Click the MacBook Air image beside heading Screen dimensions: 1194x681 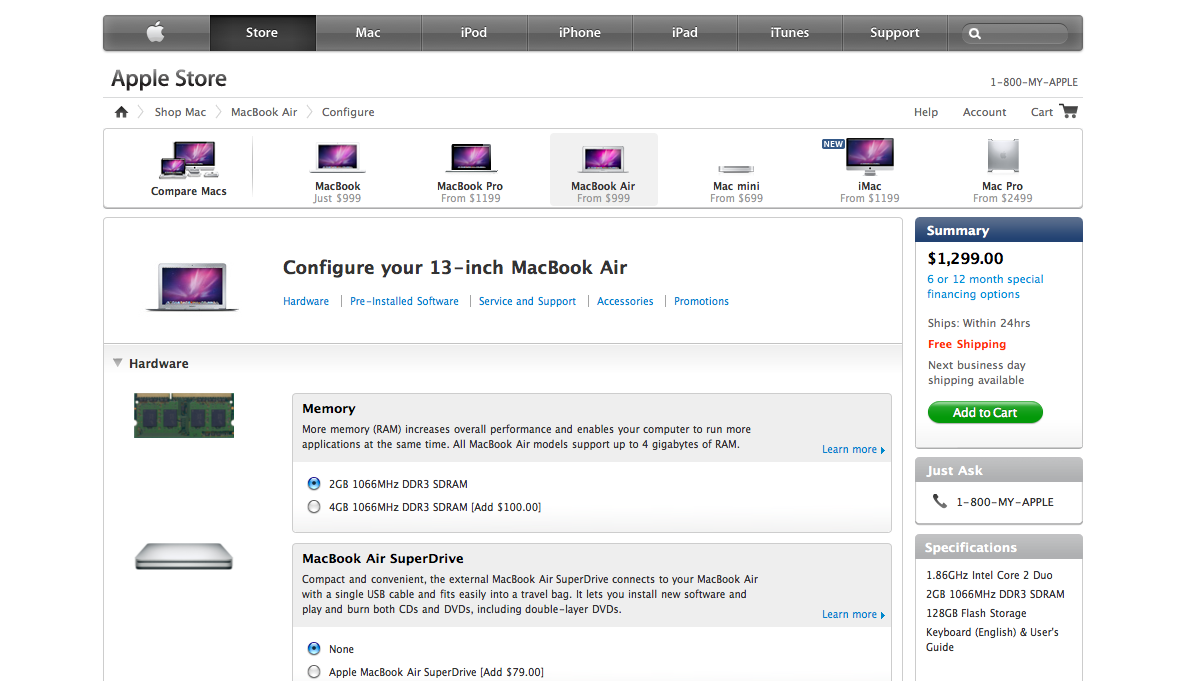click(193, 286)
